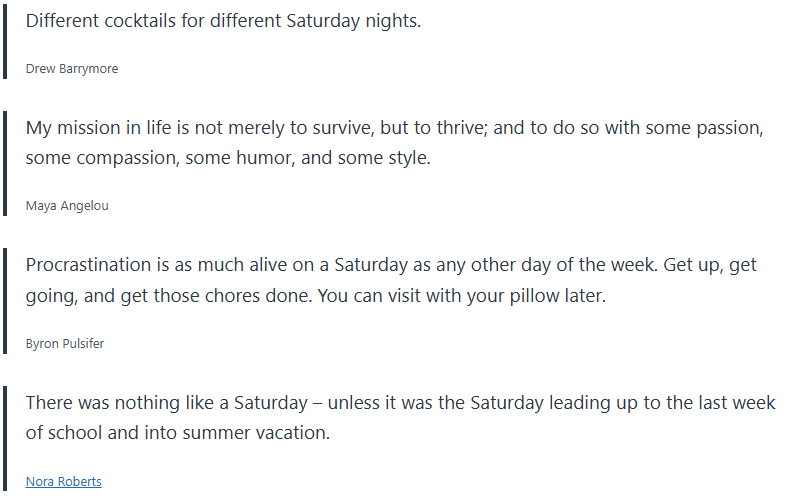Click the Maya Angelou author name
This screenshot has width=805, height=498.
pyautogui.click(x=67, y=206)
